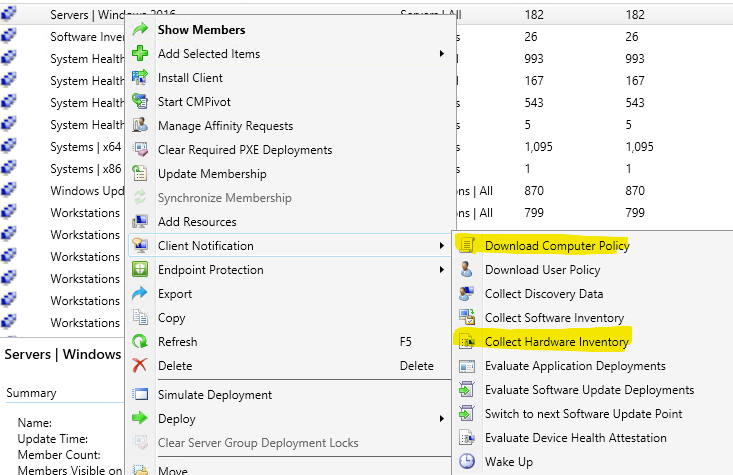The width and height of the screenshot is (733, 475).
Task: Open the Summary tab in details pane
Action: pos(31,393)
